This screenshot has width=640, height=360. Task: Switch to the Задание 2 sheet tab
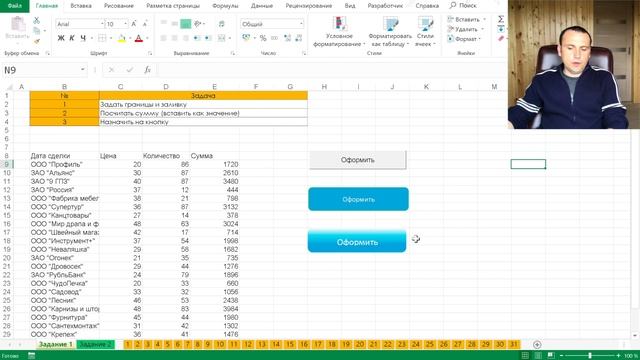95,344
